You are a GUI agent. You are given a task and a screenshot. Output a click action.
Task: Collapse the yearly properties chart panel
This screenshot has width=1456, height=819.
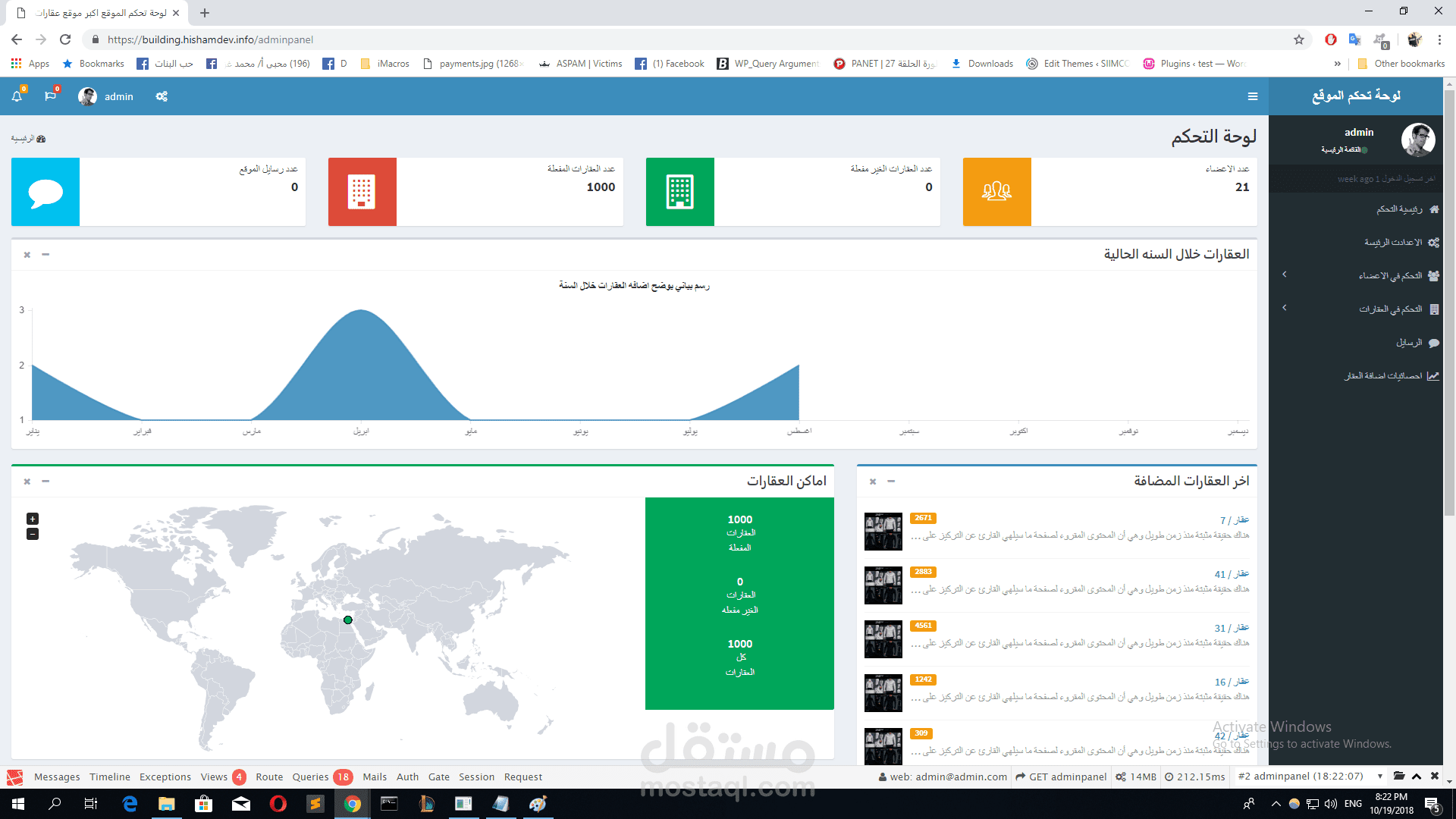coord(45,255)
